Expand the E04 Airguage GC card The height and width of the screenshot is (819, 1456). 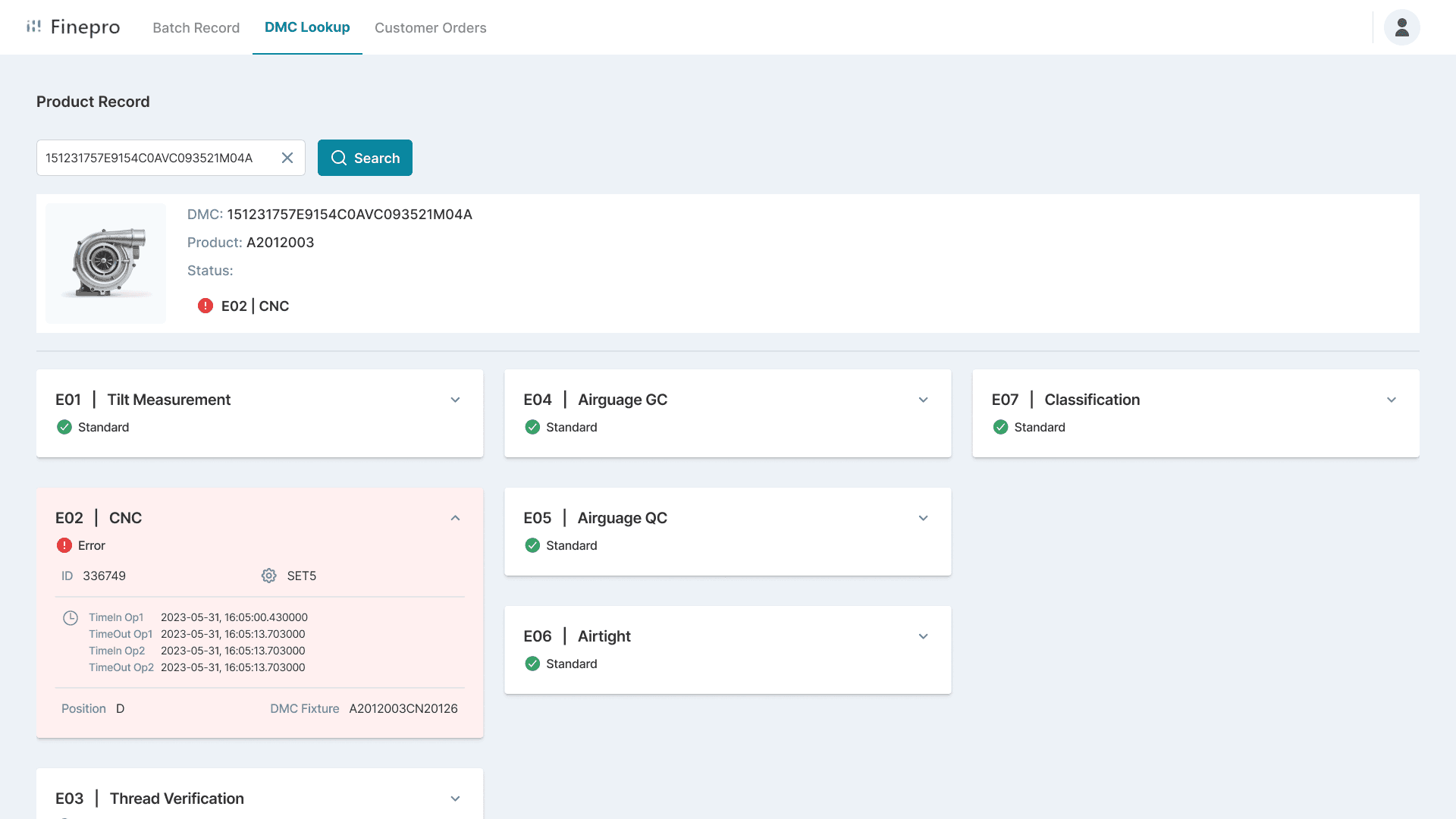tap(923, 400)
